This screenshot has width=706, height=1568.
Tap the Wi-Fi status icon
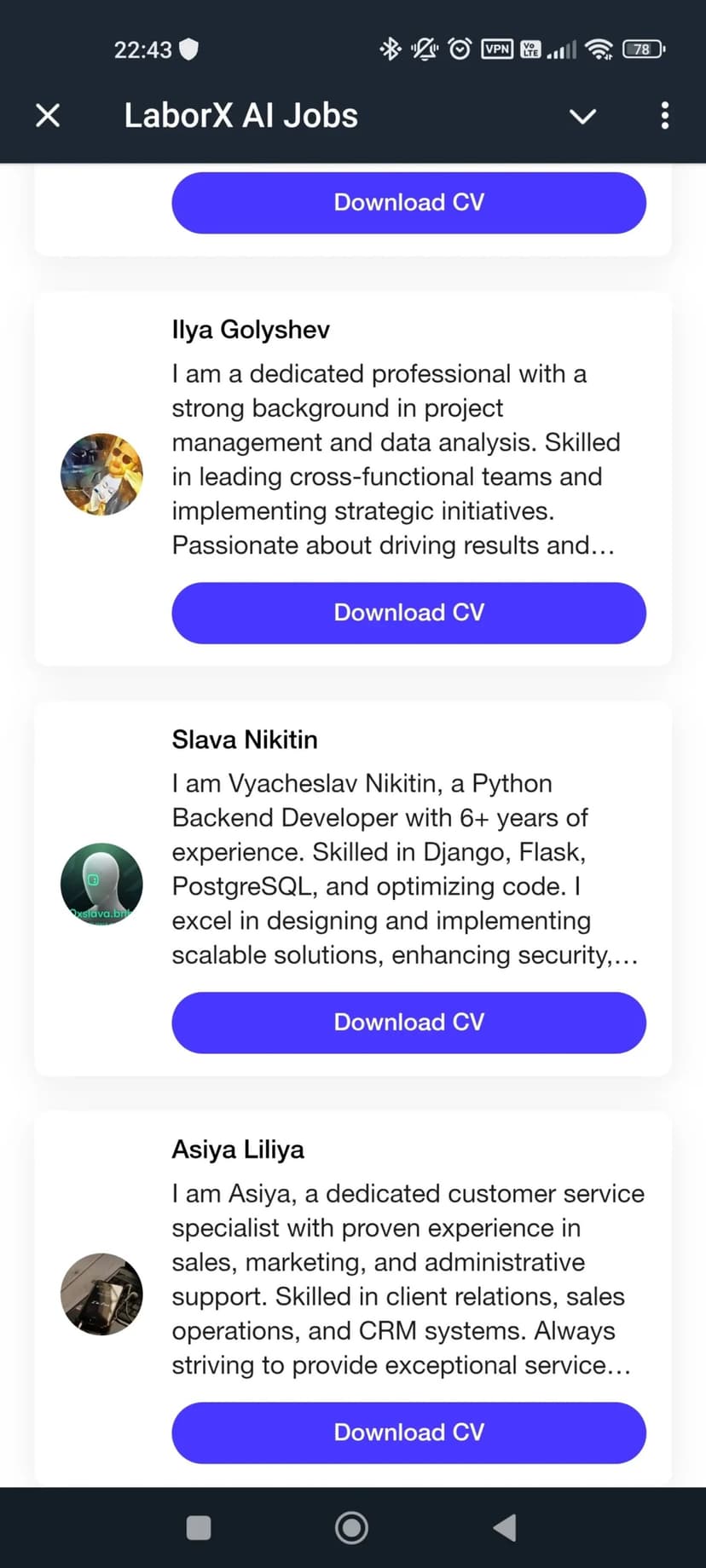[x=599, y=49]
